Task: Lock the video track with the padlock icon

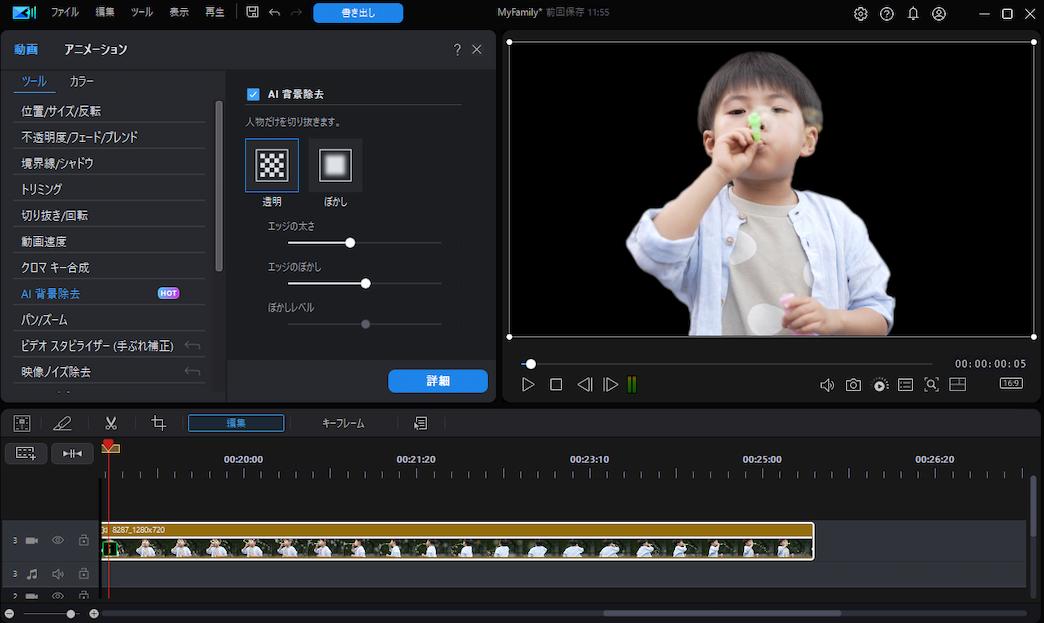Action: (x=84, y=540)
